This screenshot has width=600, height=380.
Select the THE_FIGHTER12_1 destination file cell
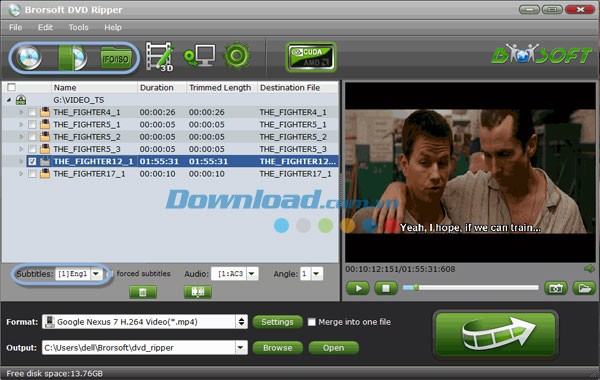pos(298,161)
